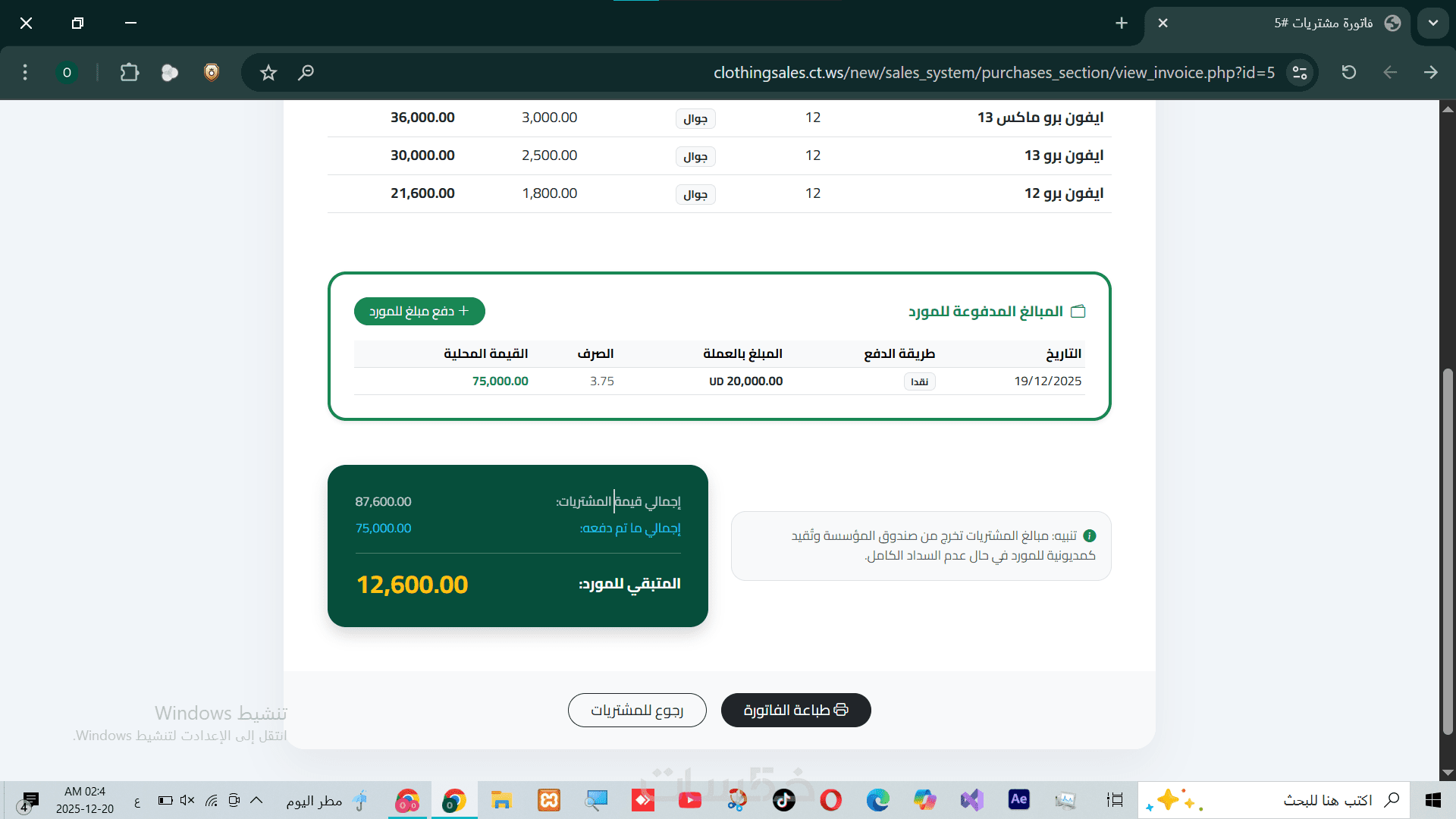
Task: Click the bookmark star icon
Action: click(268, 73)
